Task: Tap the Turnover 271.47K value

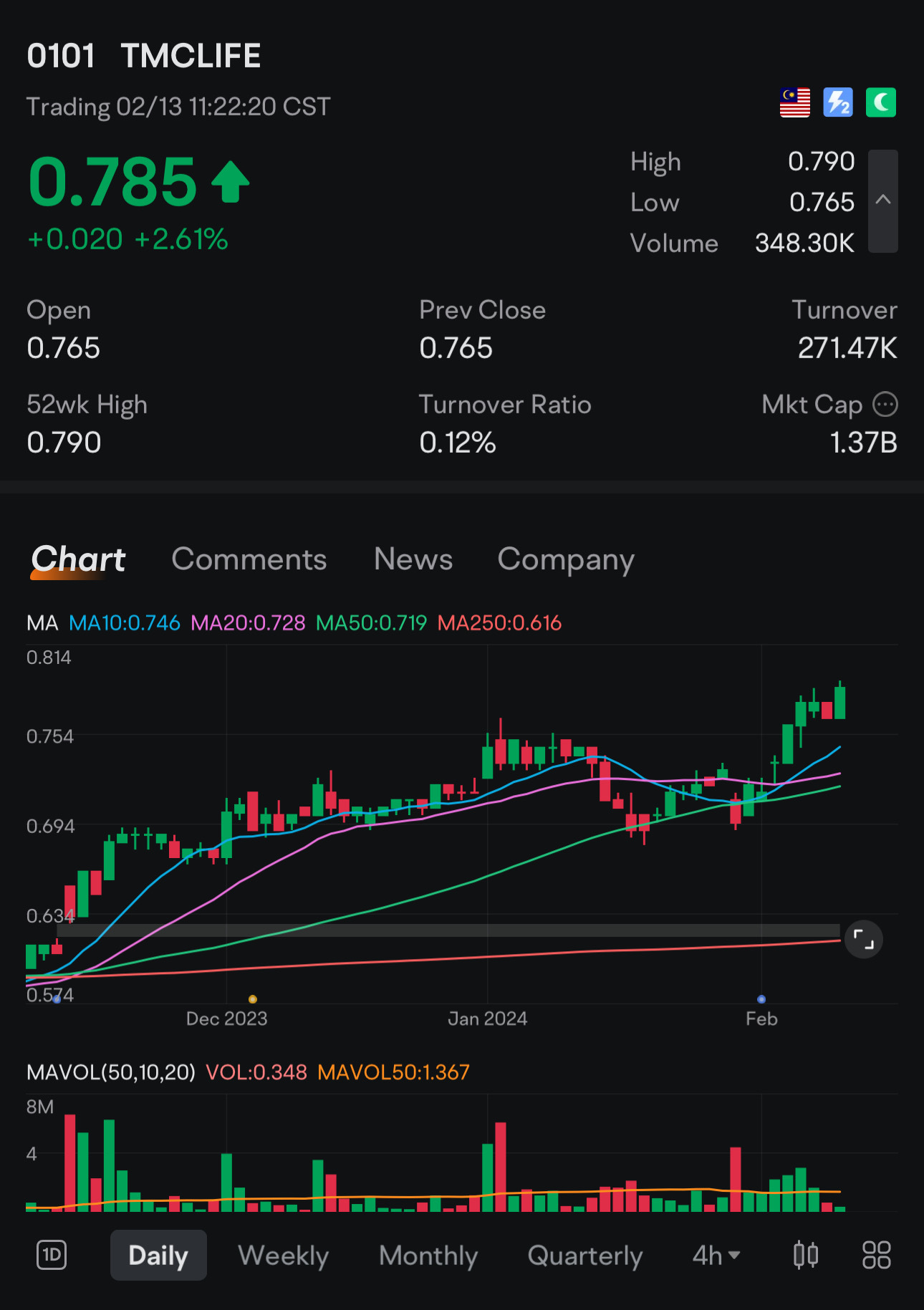Action: tap(847, 348)
